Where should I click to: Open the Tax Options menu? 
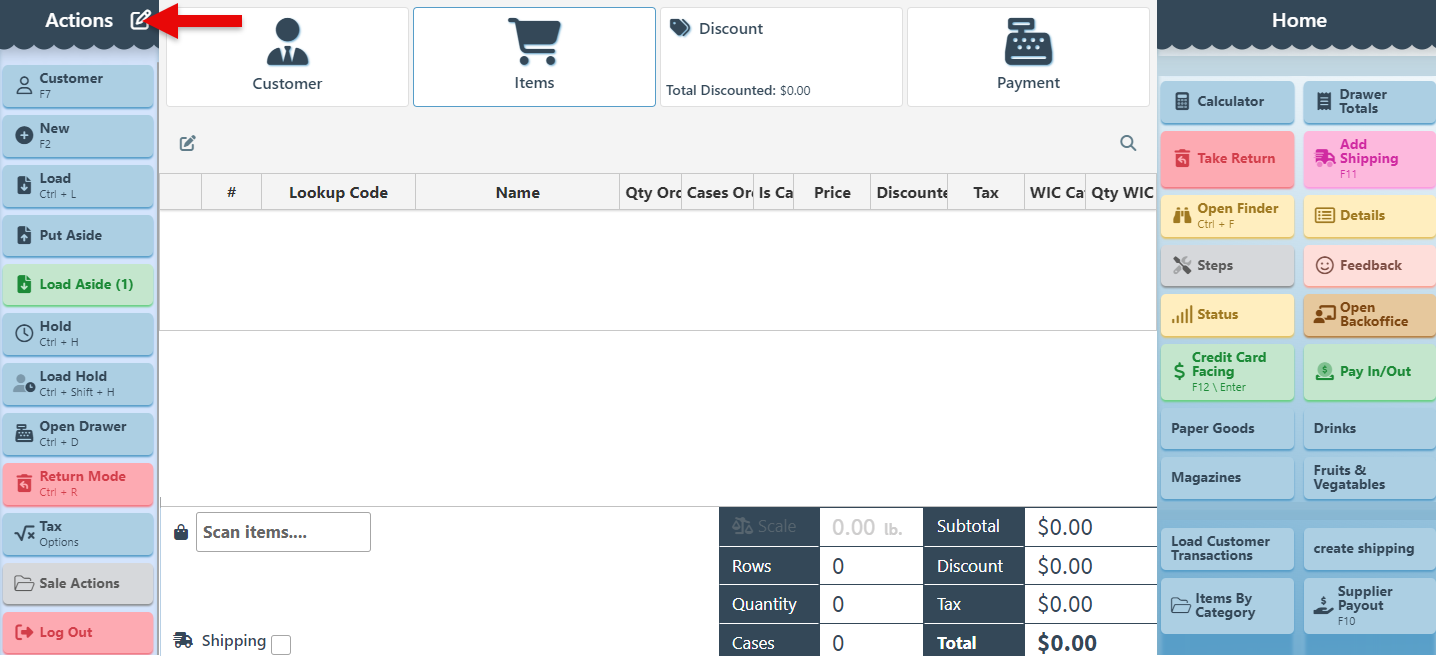78,533
